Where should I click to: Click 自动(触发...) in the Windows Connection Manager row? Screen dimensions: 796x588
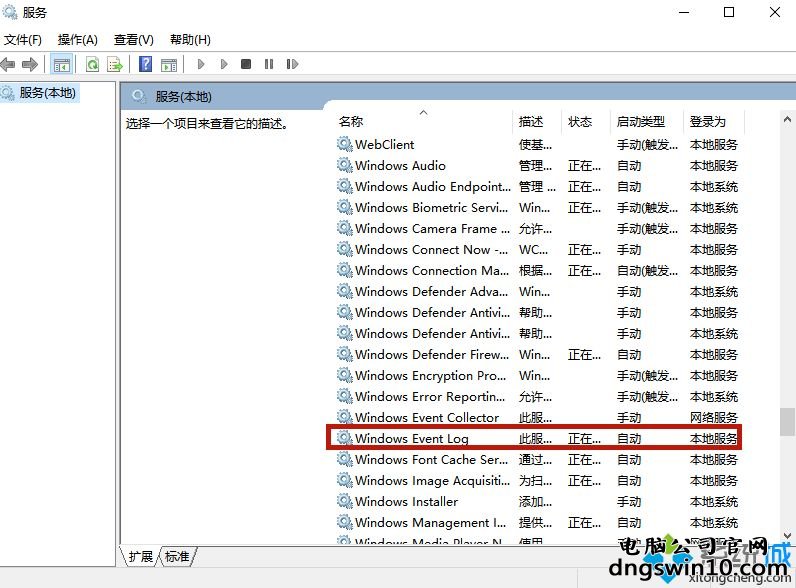pyautogui.click(x=647, y=271)
